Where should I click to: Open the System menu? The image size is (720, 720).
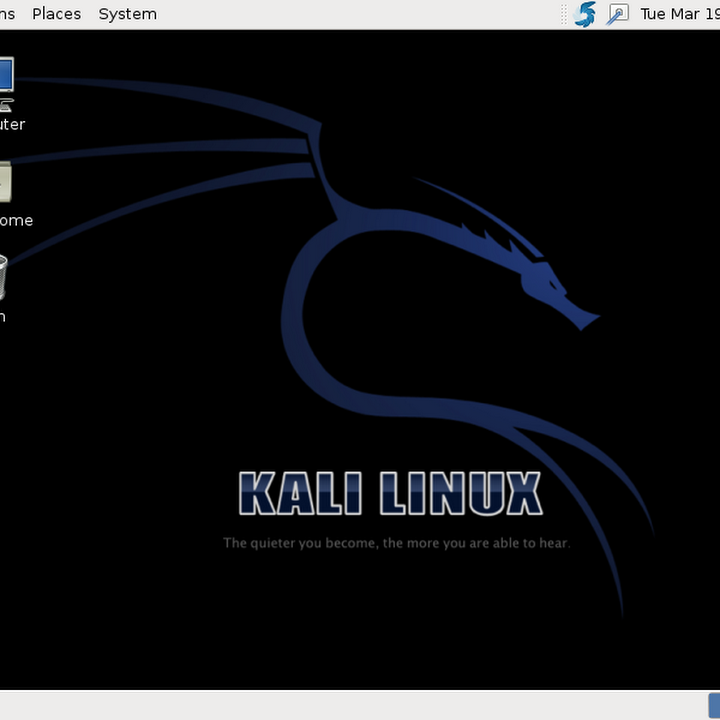[x=128, y=14]
